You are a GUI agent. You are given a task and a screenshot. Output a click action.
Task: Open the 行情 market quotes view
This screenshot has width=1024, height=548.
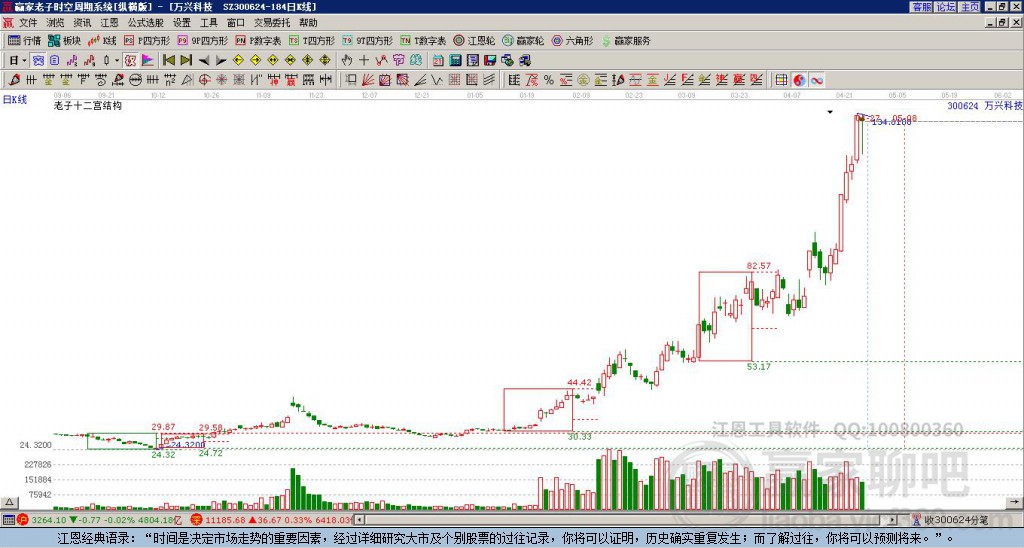click(x=24, y=40)
